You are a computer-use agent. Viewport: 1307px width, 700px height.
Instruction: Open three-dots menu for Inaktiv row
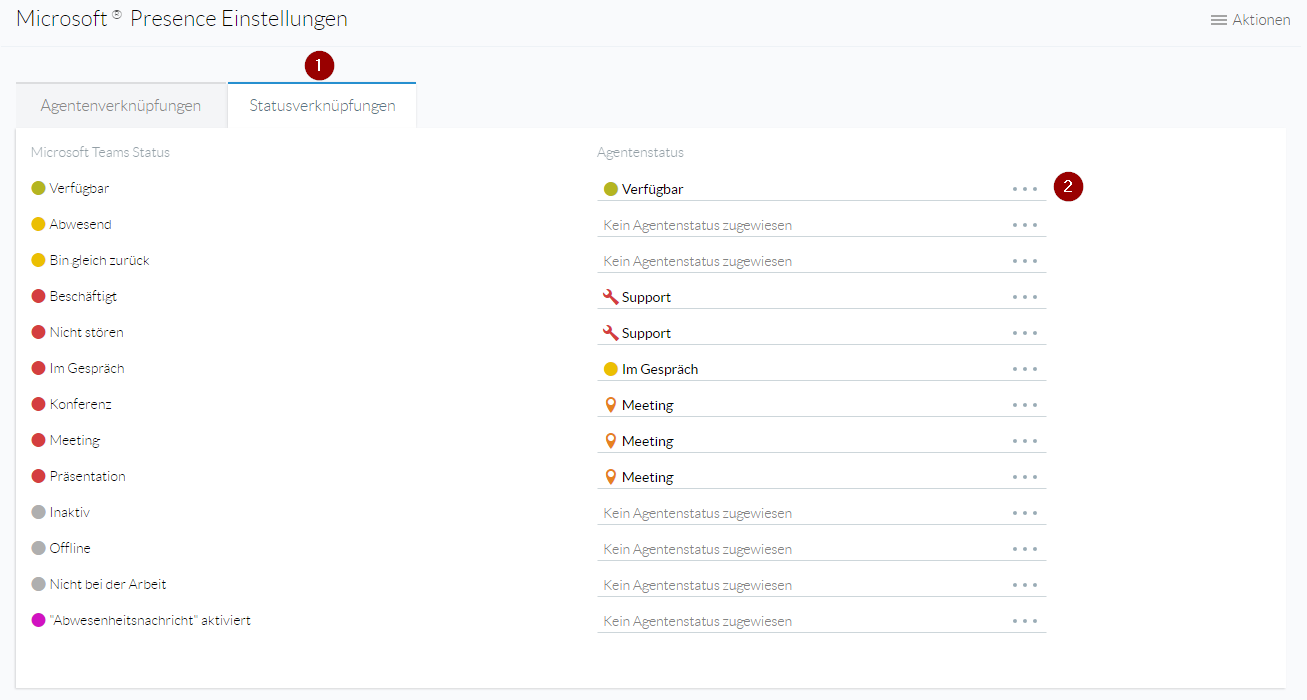1025,513
